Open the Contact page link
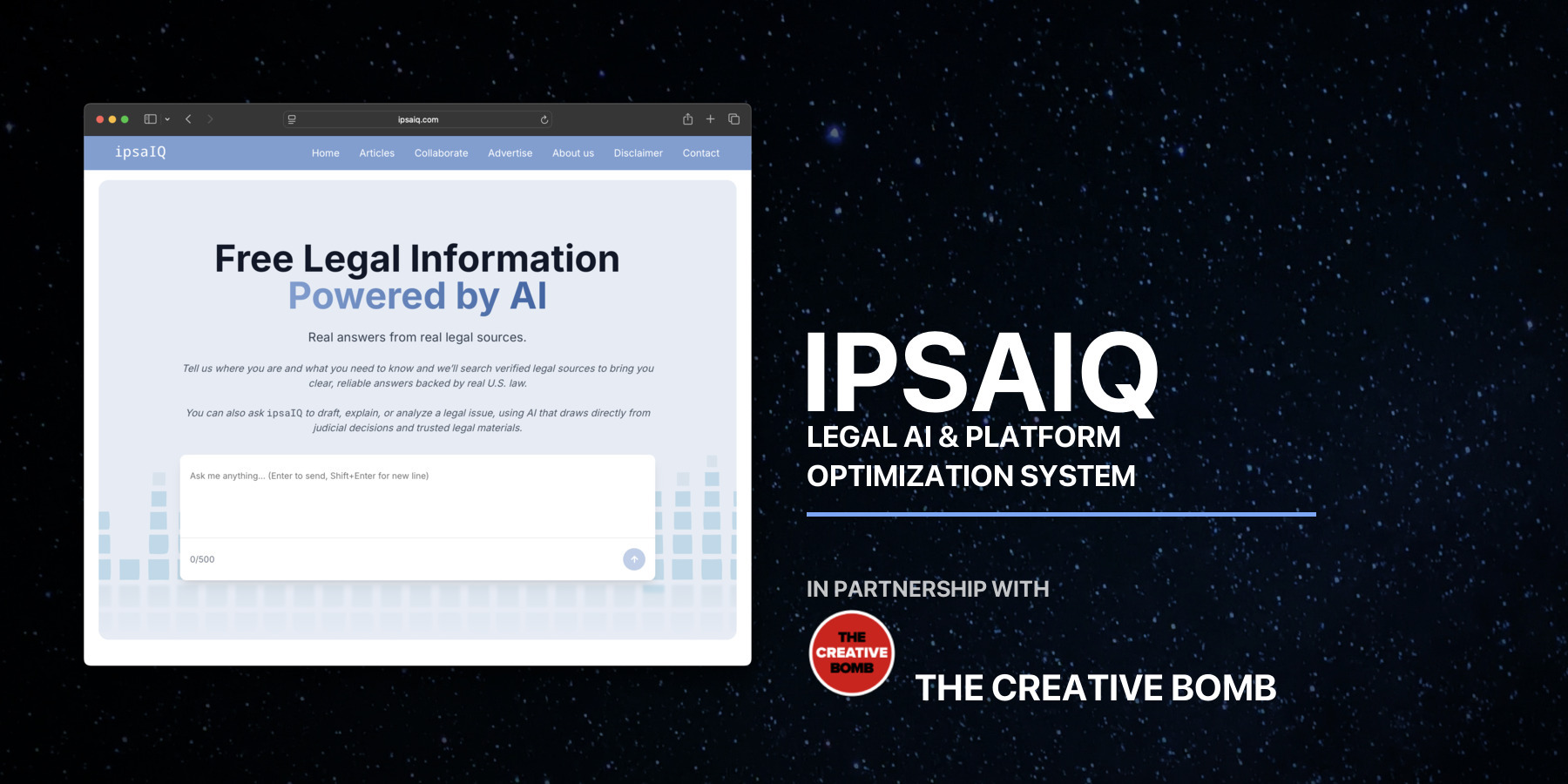Viewport: 1568px width, 784px height. [701, 153]
